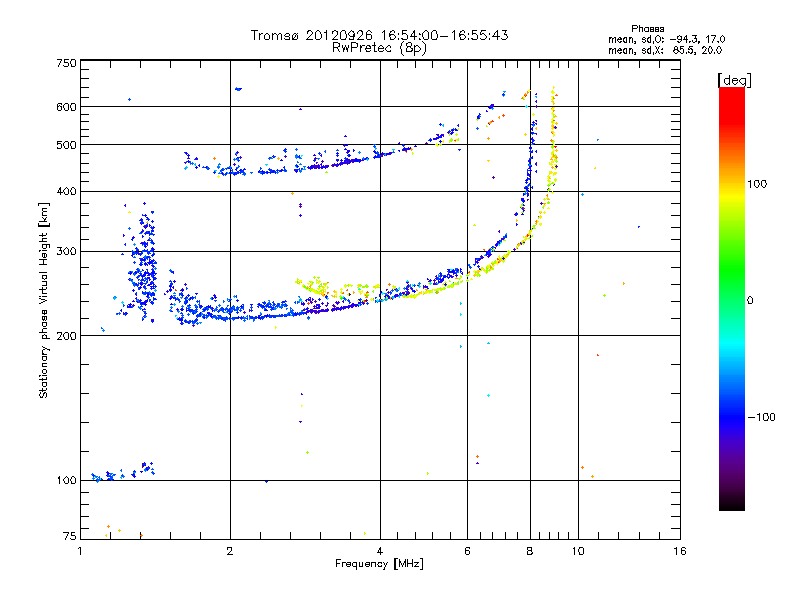Click the "RwPretec (8p)" subtitle
The height and width of the screenshot is (600, 800).
pyautogui.click(x=379, y=48)
